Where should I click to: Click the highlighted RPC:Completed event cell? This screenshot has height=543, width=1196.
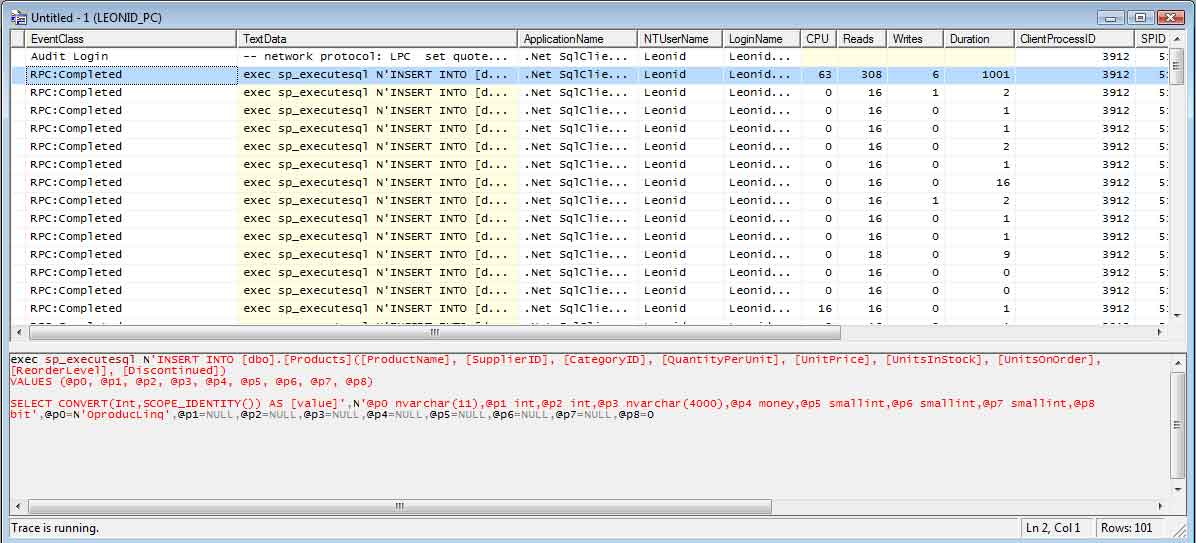[x=131, y=75]
